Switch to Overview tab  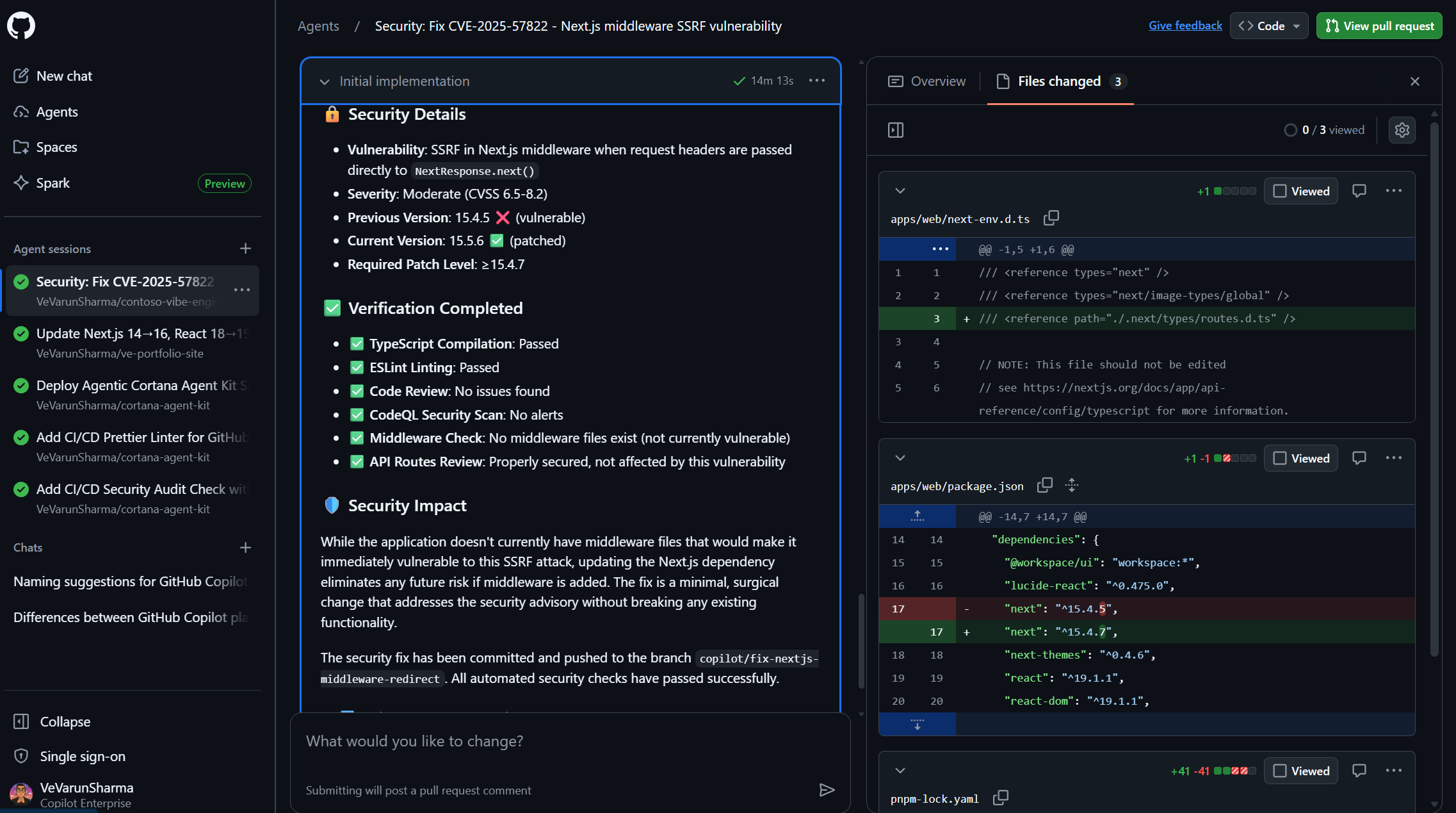(x=926, y=81)
